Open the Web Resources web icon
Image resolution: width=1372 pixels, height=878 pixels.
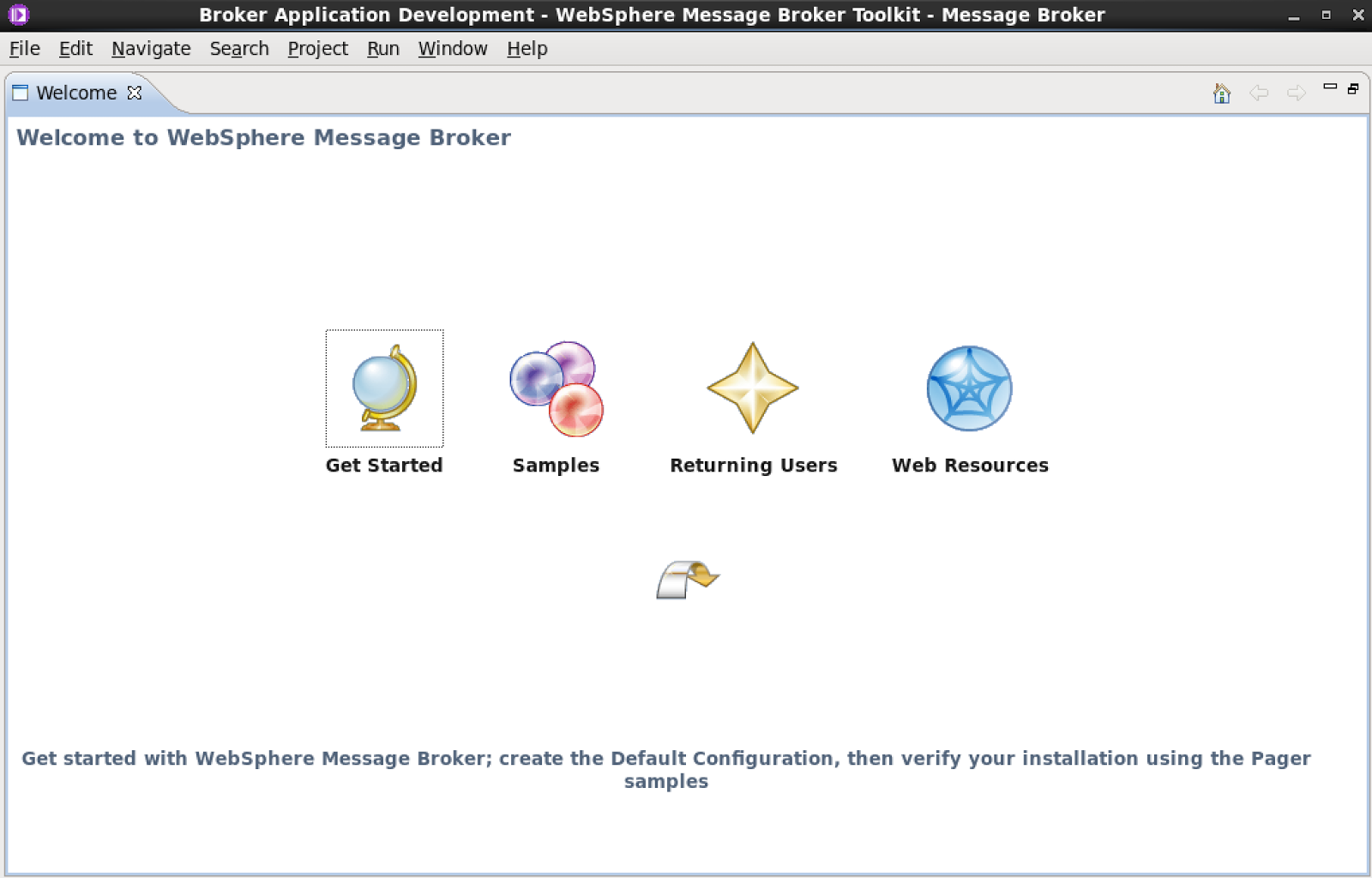[970, 388]
